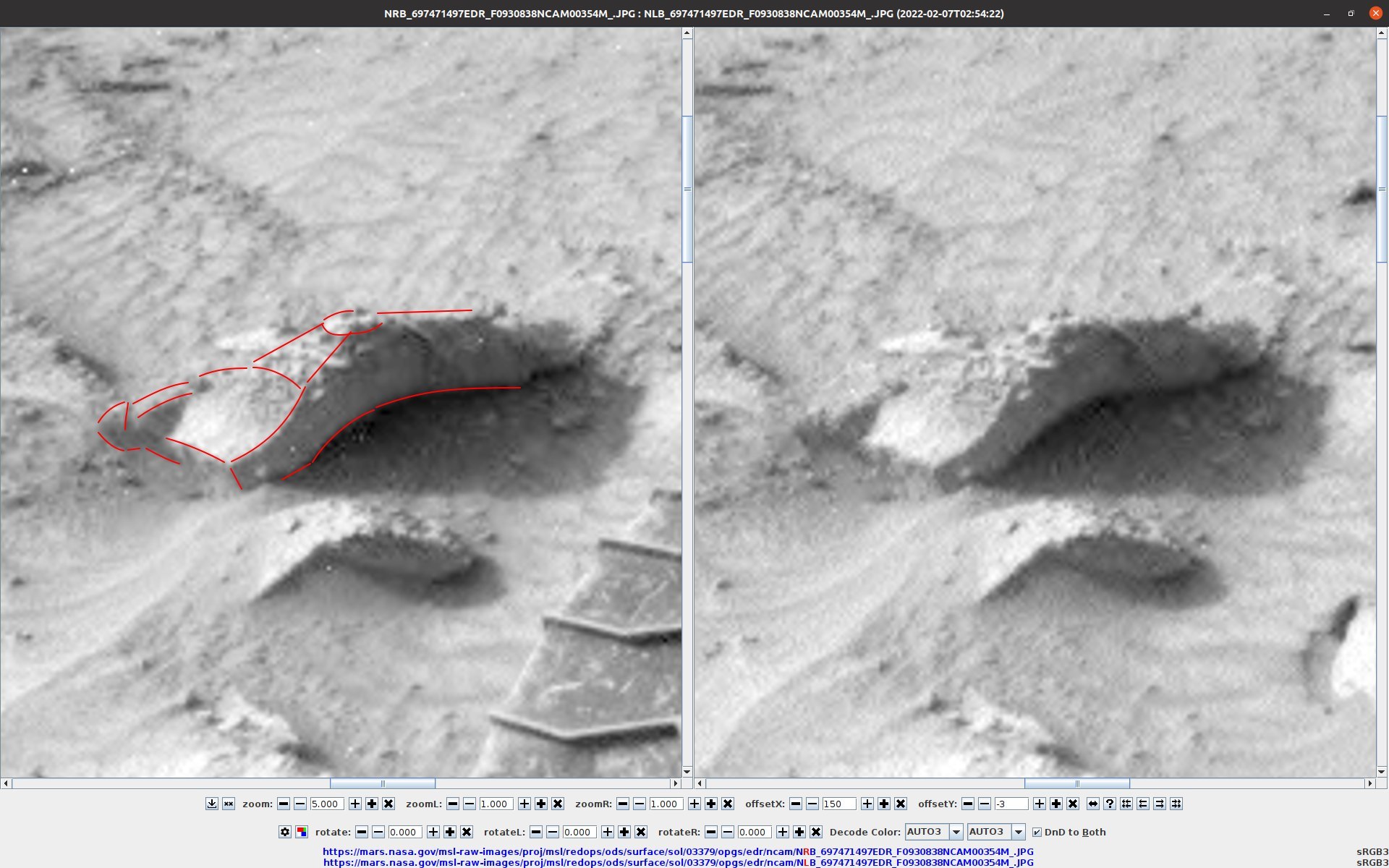The width and height of the screenshot is (1389, 868).
Task: Open the RGB color channels icon
Action: pyautogui.click(x=302, y=832)
